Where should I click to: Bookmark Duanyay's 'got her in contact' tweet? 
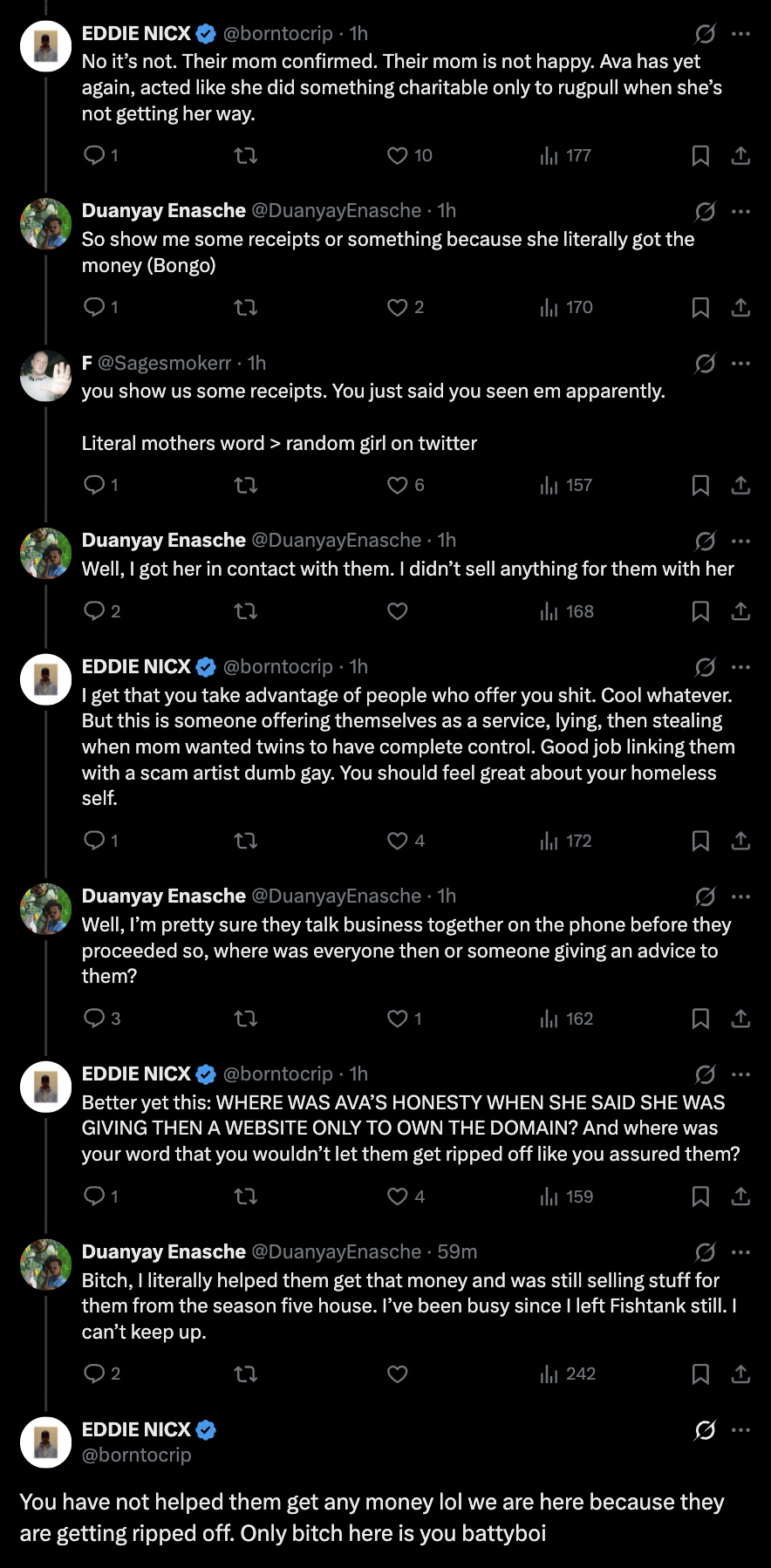pyautogui.click(x=700, y=611)
